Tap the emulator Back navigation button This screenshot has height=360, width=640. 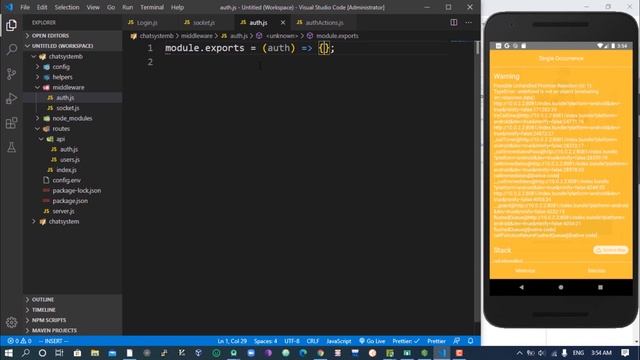coord(521,287)
